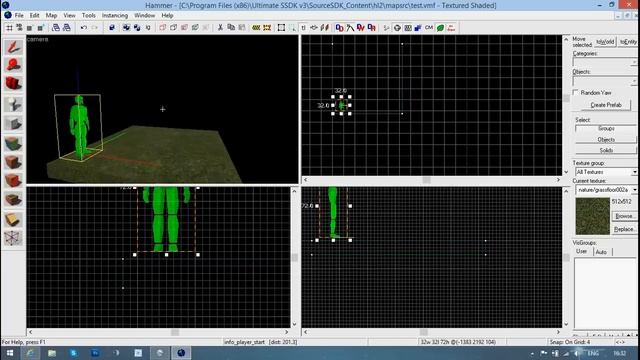Open Skype from the taskbar

click(x=73, y=353)
